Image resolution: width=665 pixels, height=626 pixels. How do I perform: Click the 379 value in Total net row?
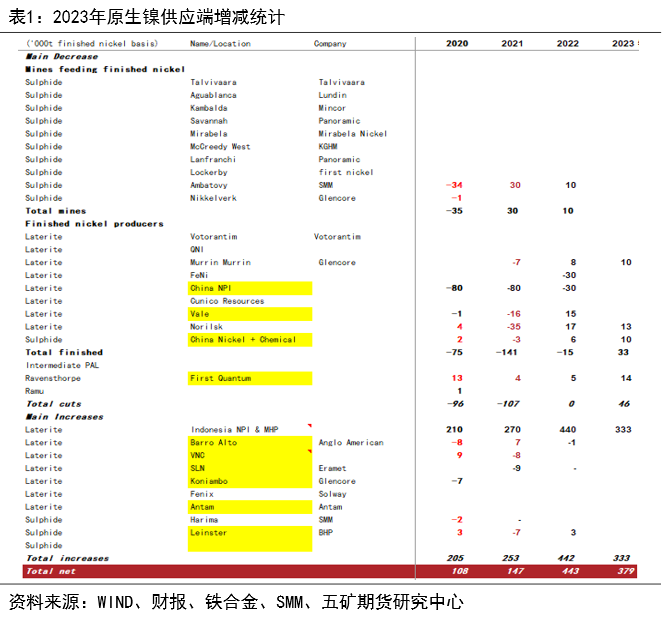[x=625, y=571]
